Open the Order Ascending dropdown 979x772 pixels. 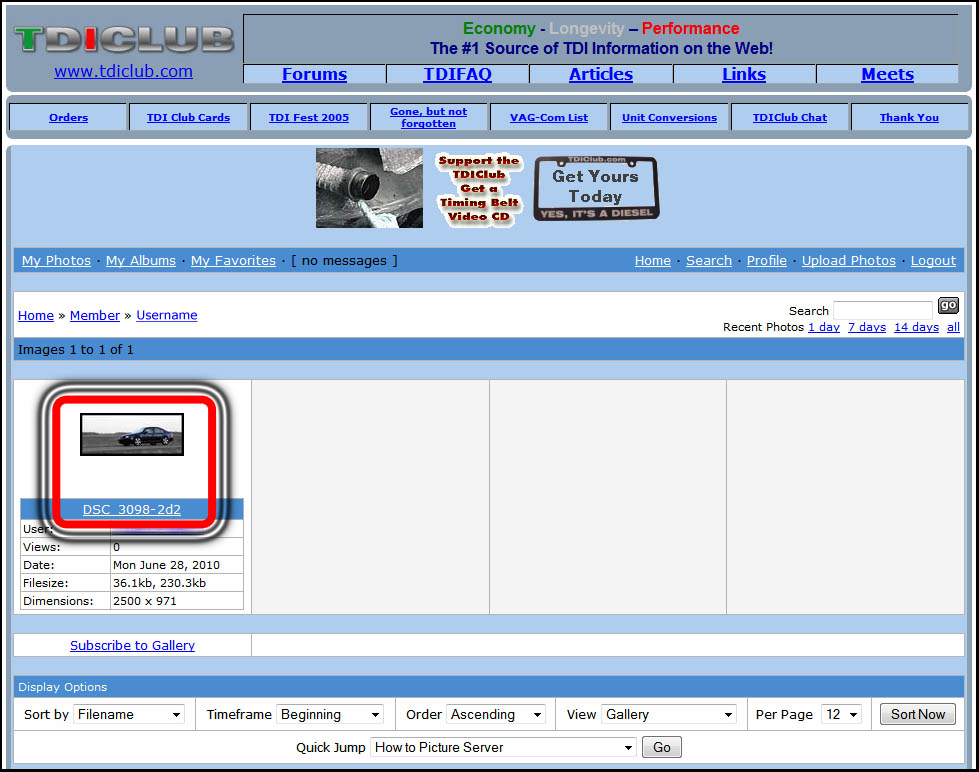pos(496,714)
